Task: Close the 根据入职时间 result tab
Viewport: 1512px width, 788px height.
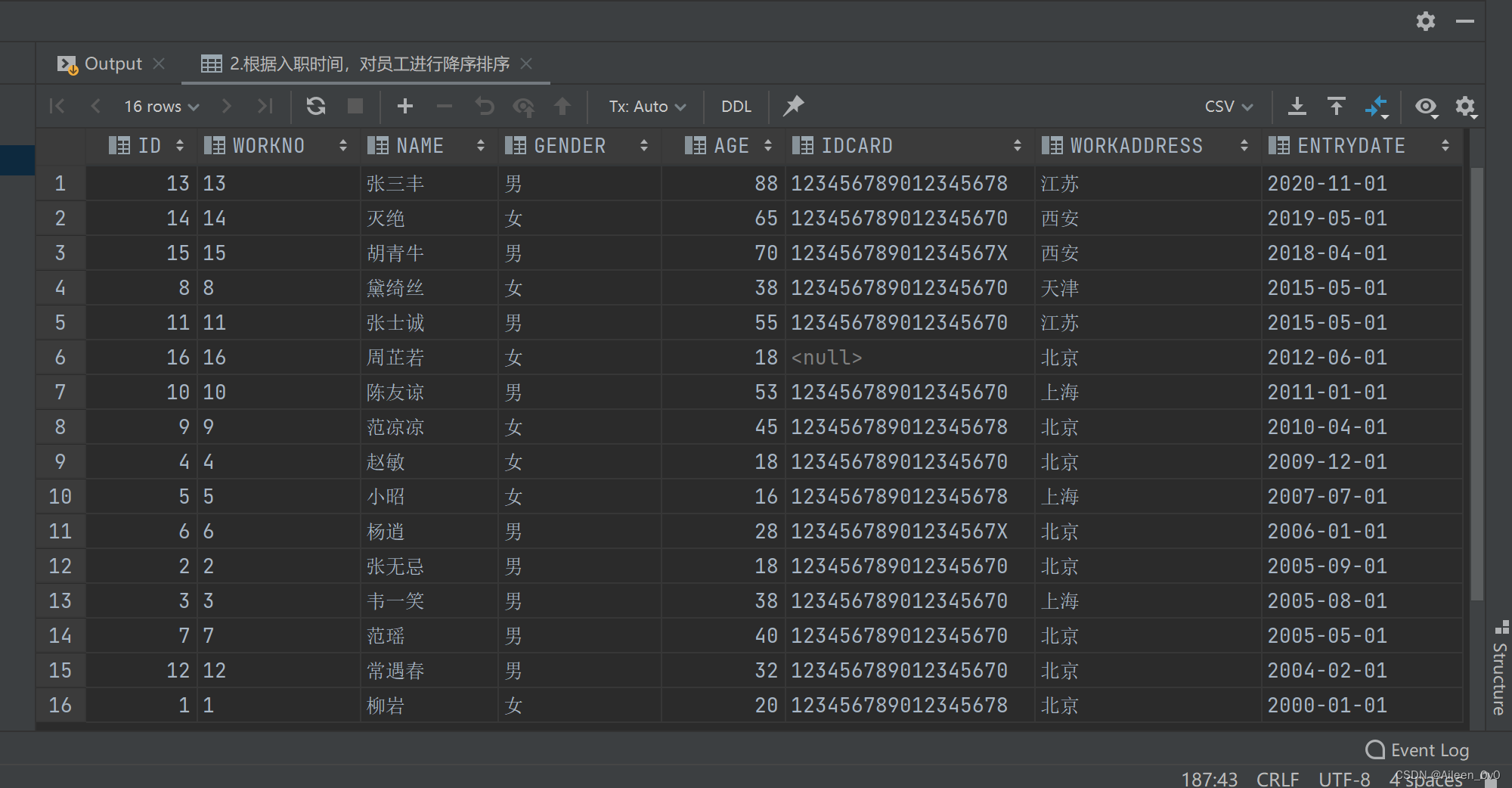Action: tap(526, 64)
